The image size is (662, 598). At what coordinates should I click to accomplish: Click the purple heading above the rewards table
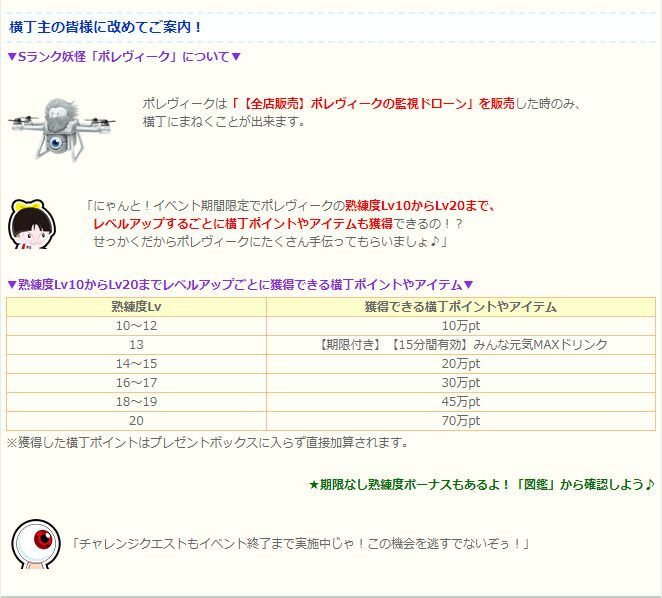tap(240, 284)
